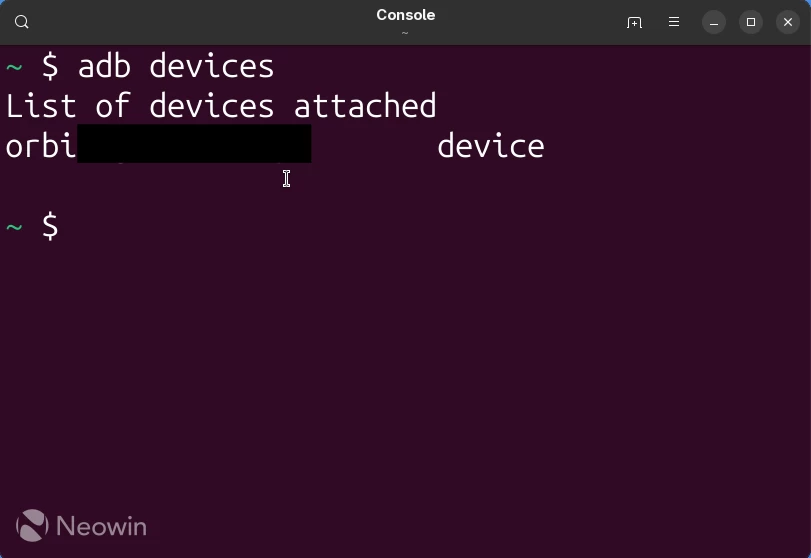
Task: Click the 'orbi' device name text
Action: point(41,146)
